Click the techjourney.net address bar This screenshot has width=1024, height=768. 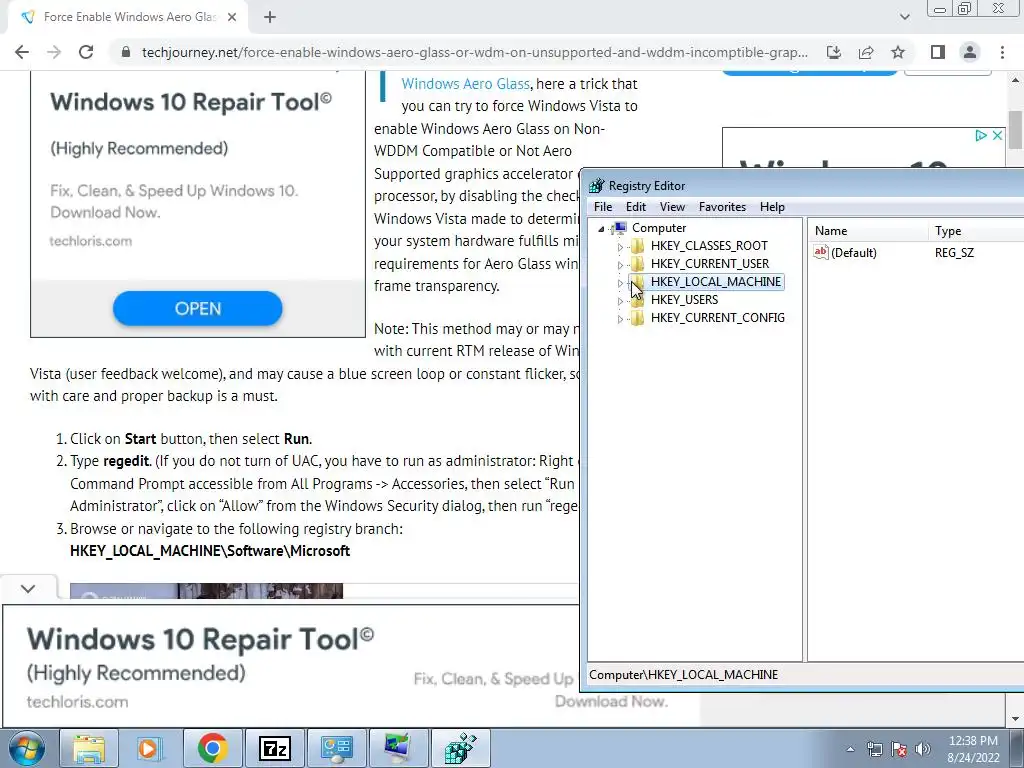[475, 52]
